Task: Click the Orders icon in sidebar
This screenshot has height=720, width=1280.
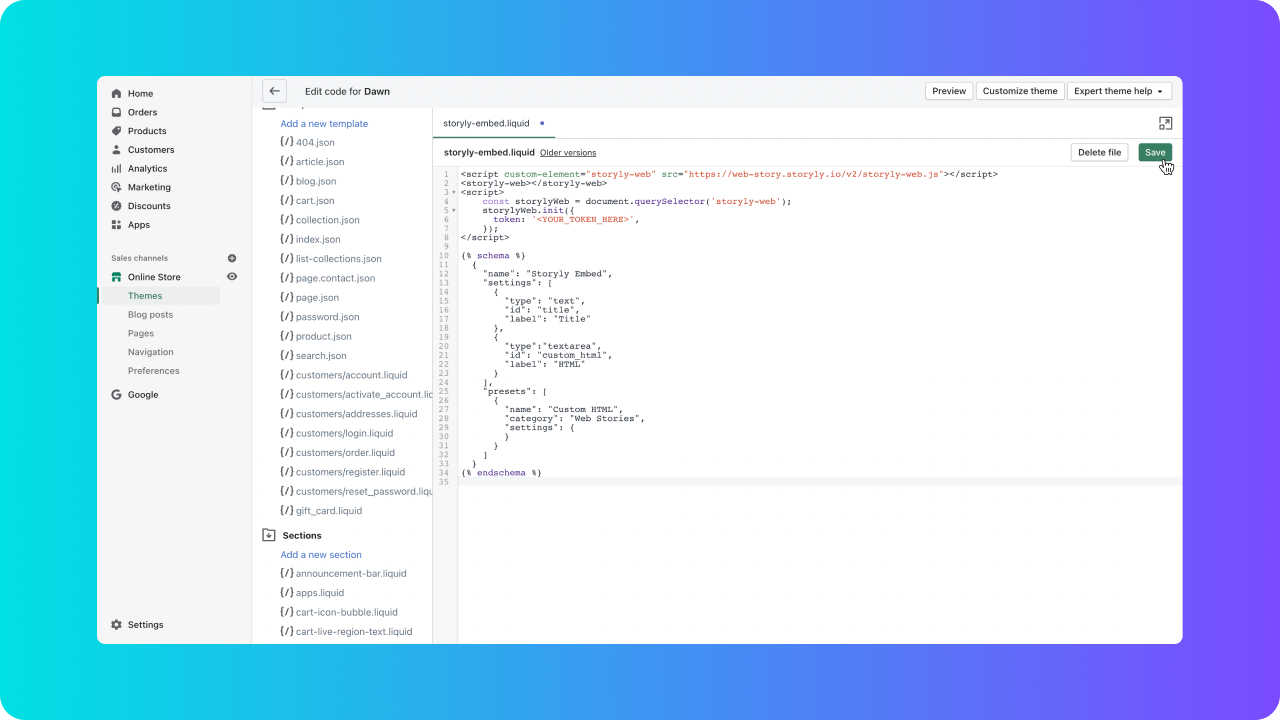Action: 116,112
